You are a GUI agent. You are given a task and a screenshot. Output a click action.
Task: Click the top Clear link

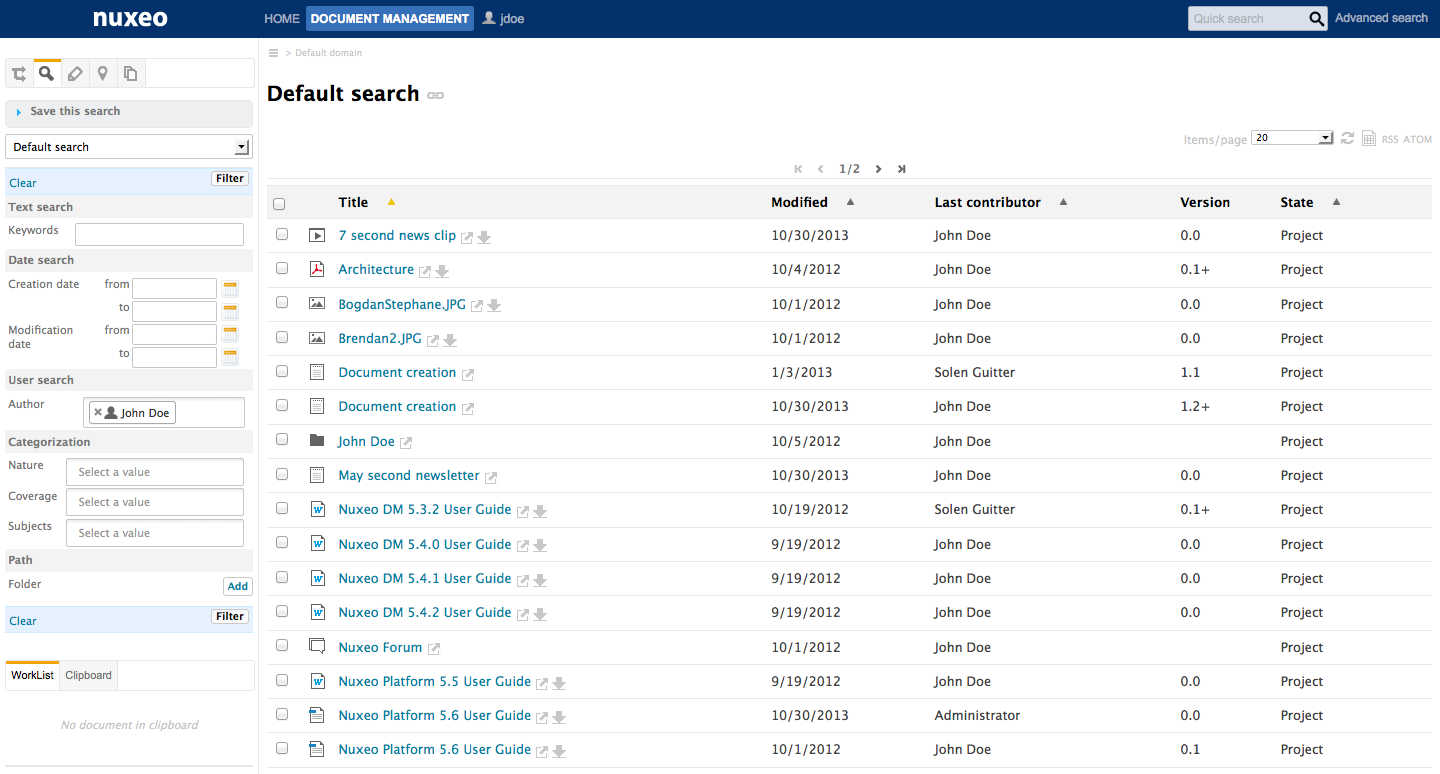[x=23, y=183]
